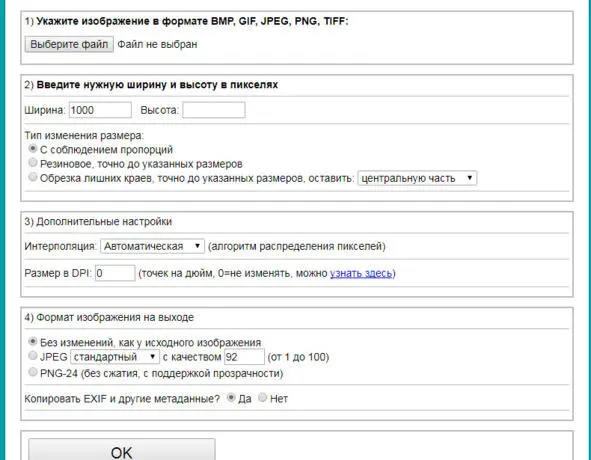Select PNG-24 output format radio button

tap(33, 372)
